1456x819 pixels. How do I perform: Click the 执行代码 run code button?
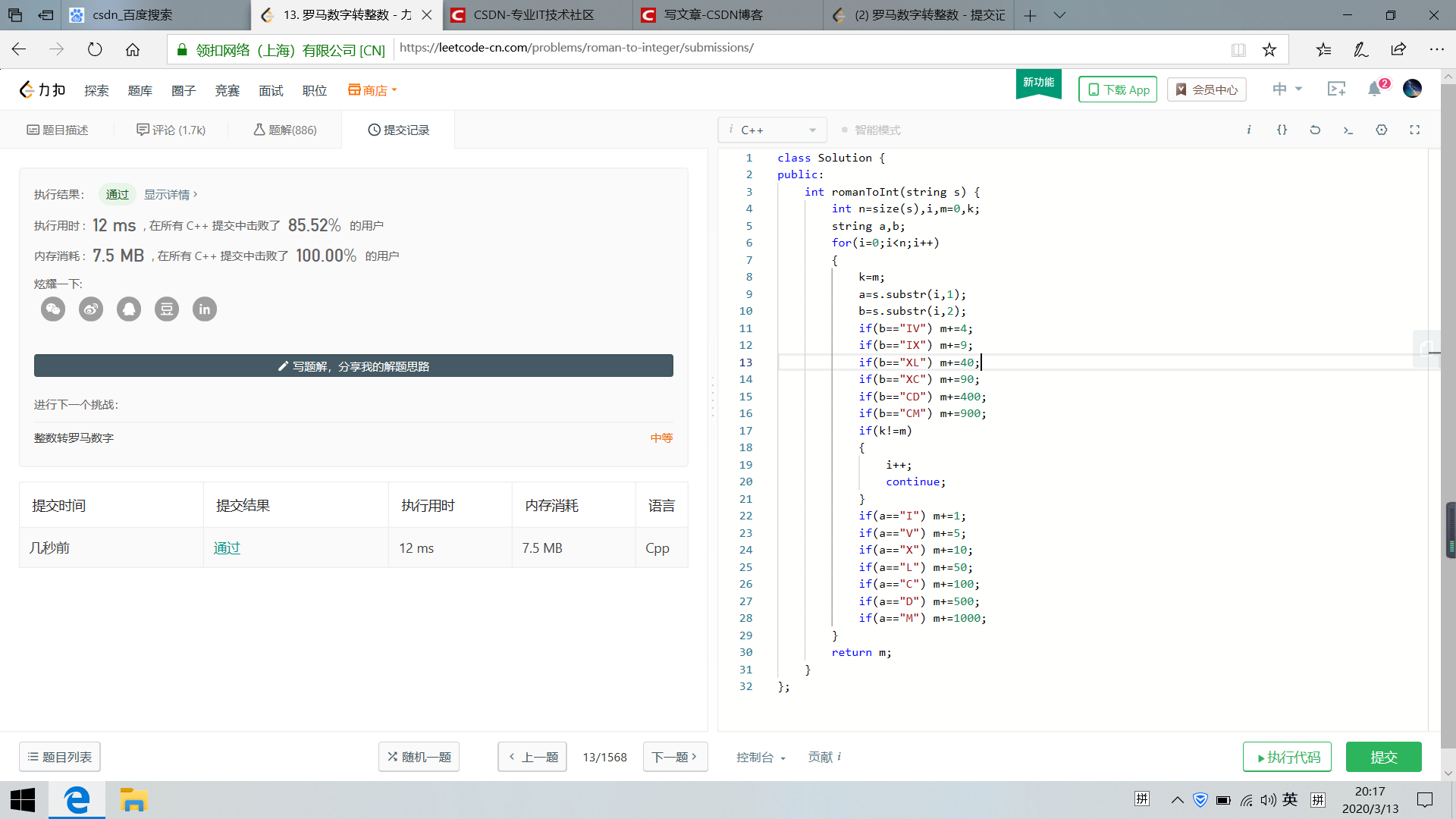(x=1287, y=757)
